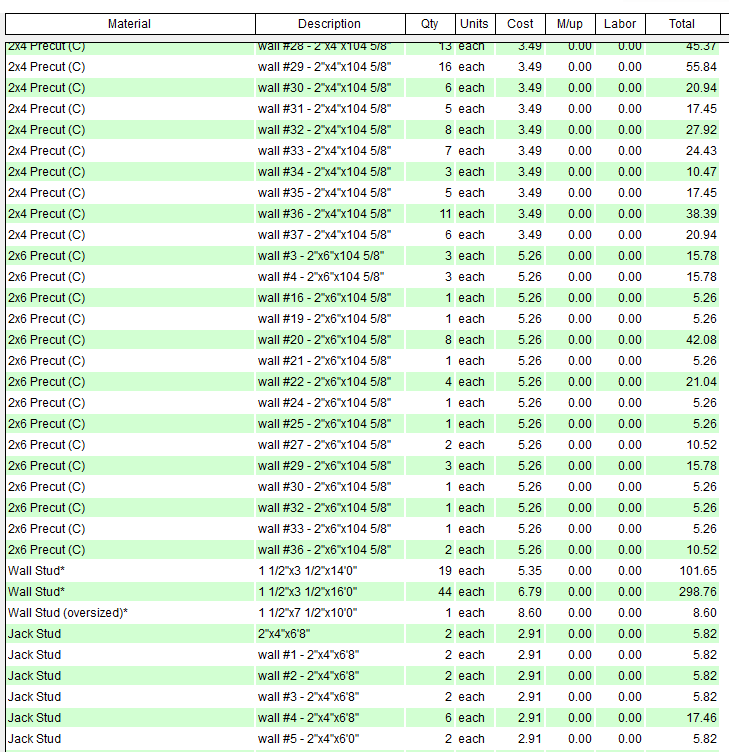Select the 17.46 total for wall #4 Jack Stud
The height and width of the screenshot is (752, 729).
701,718
